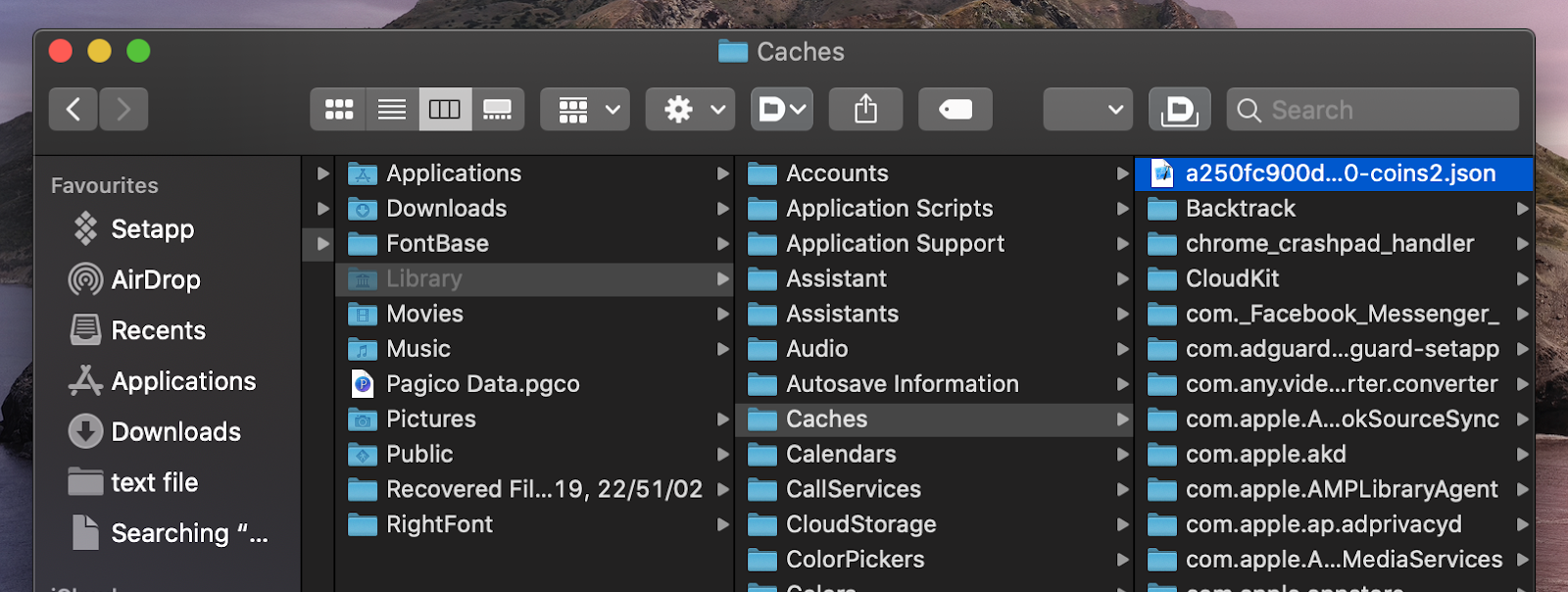Select the Calendars folder

pyautogui.click(x=935, y=455)
